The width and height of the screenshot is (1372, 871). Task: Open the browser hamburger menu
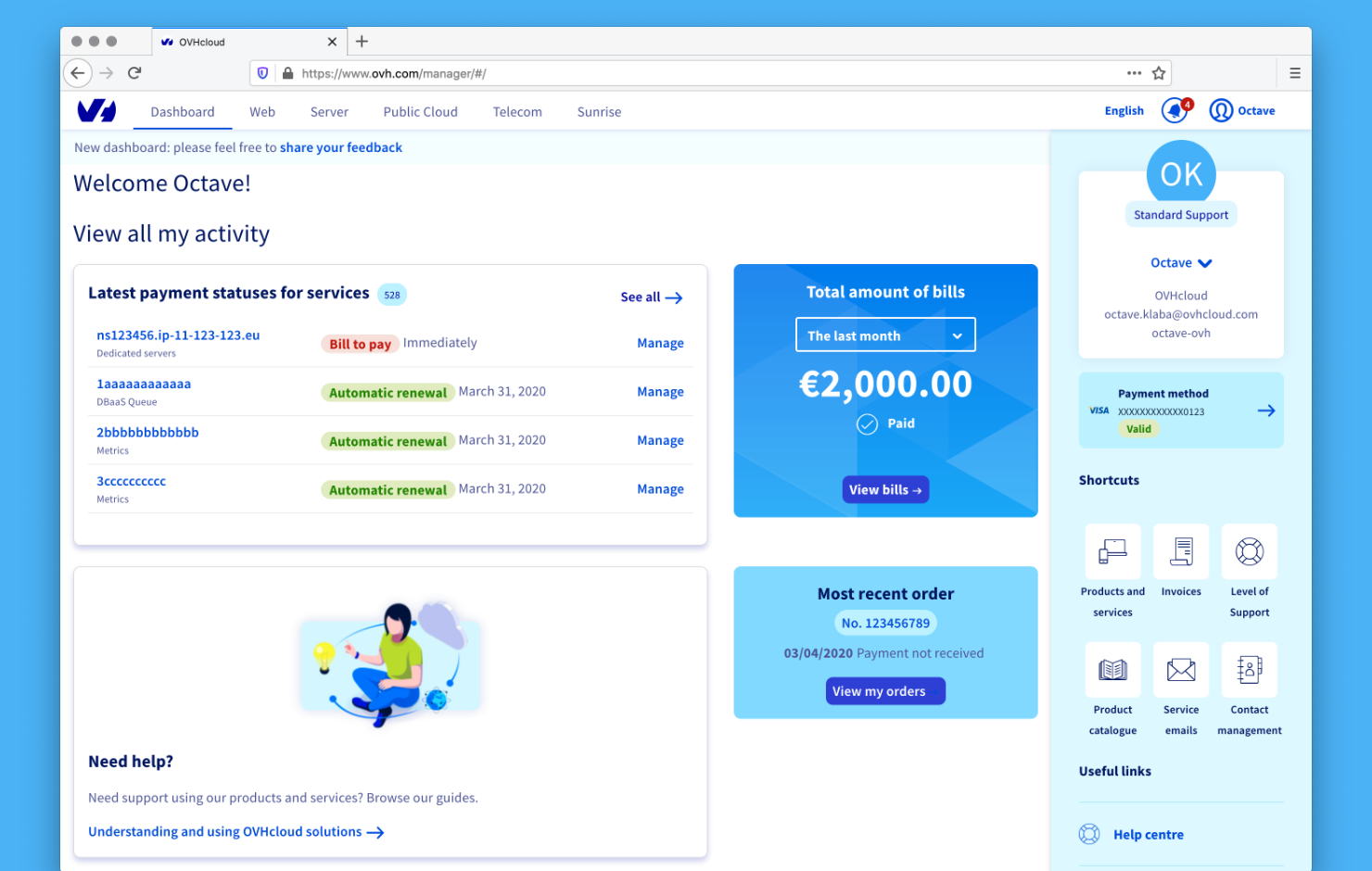coord(1294,73)
